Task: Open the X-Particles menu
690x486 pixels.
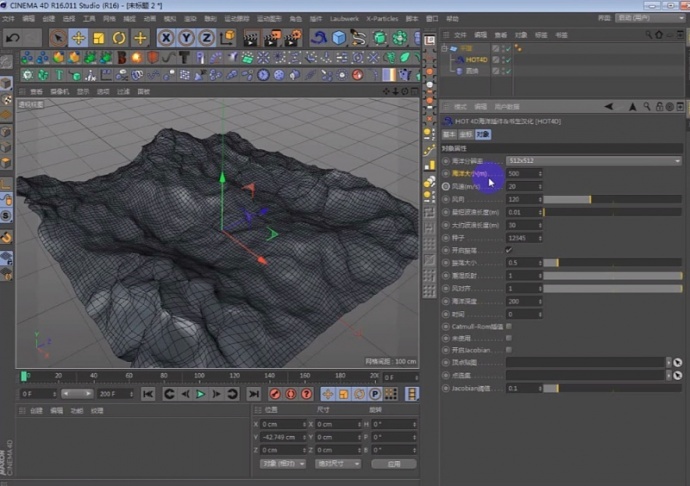Action: tap(382, 18)
